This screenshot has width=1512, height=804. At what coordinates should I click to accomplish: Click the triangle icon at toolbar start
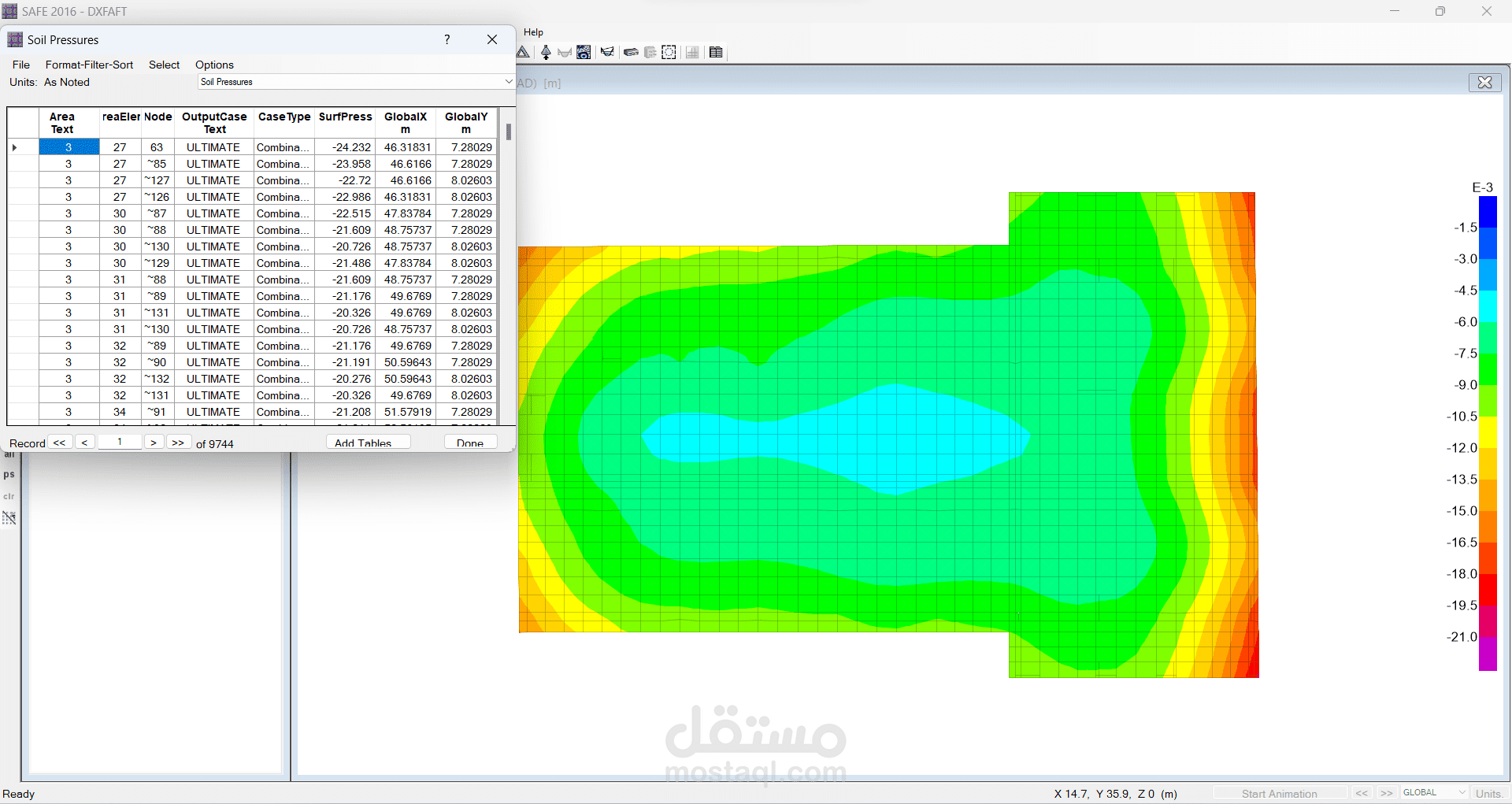[523, 52]
